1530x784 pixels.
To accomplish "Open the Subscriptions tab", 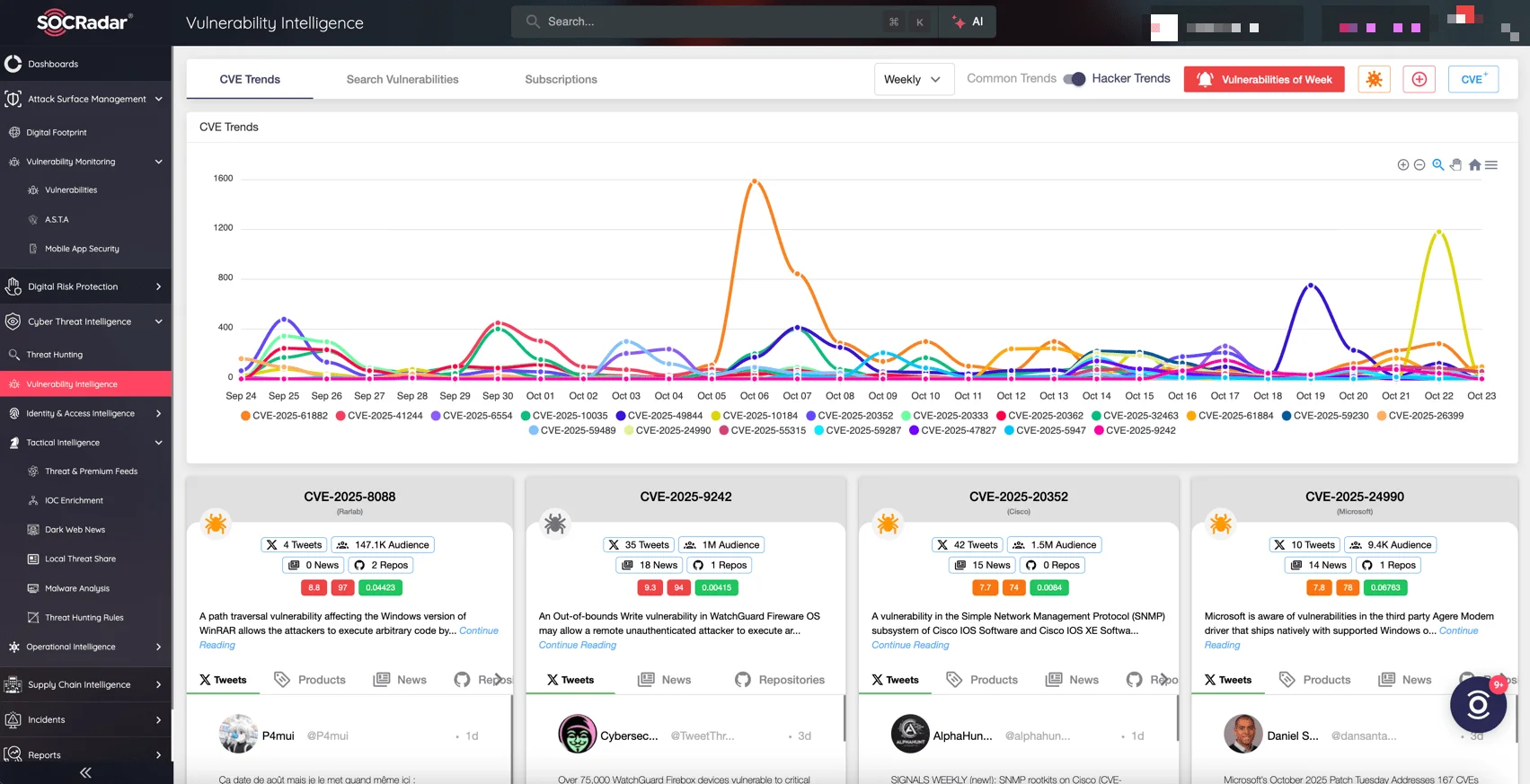I will click(x=561, y=79).
